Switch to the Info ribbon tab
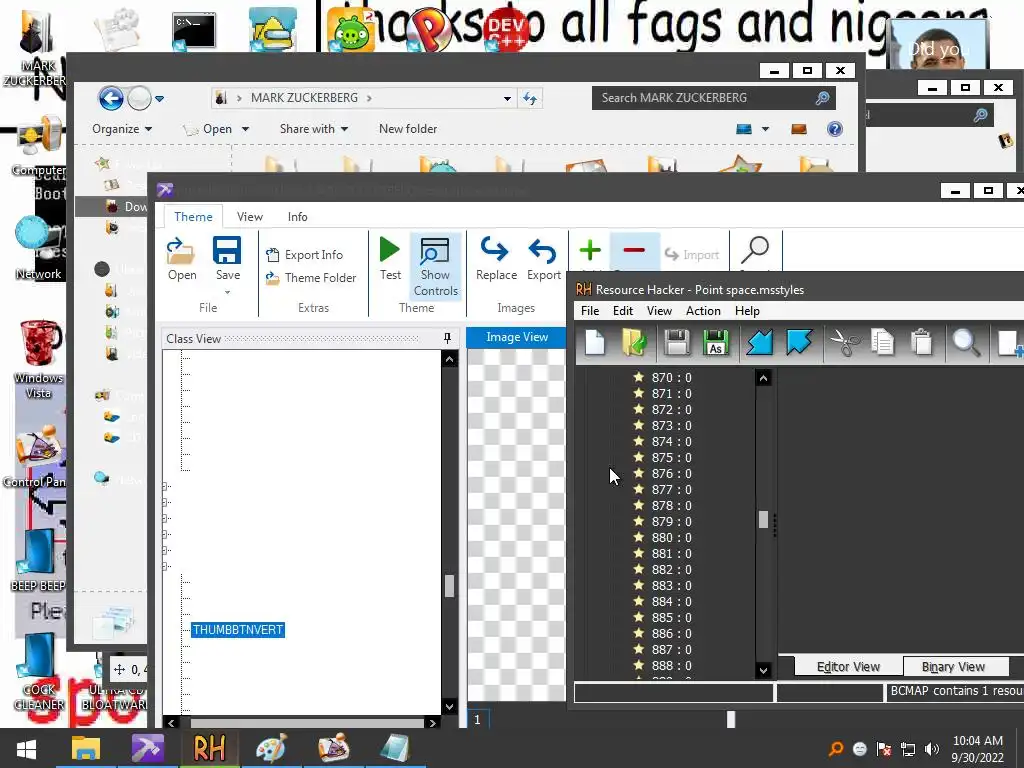Image resolution: width=1024 pixels, height=768 pixels. pyautogui.click(x=297, y=217)
